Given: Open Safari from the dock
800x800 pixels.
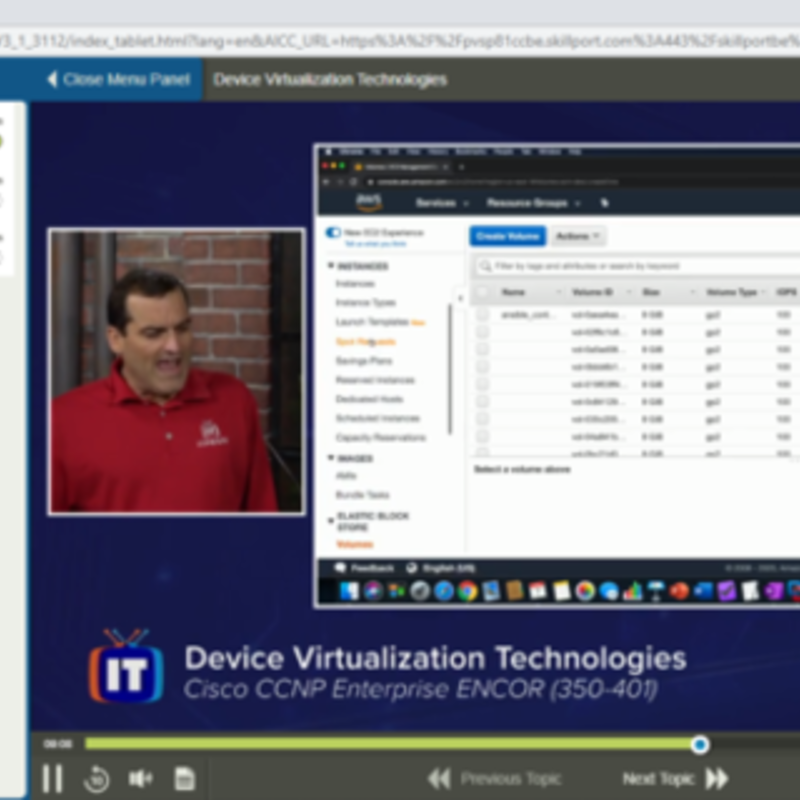Looking at the screenshot, I should tap(444, 591).
